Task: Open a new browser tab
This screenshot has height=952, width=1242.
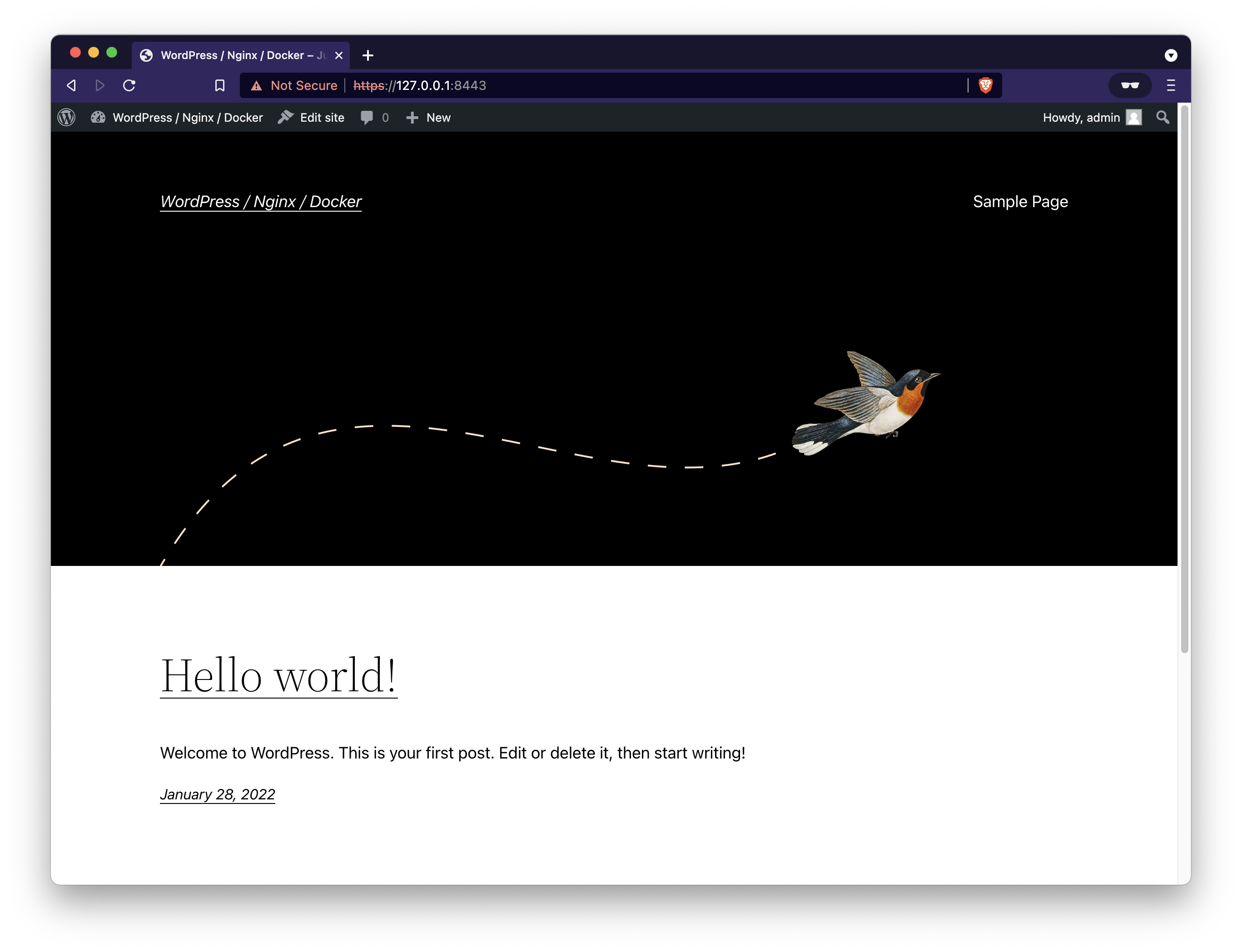Action: (x=368, y=55)
